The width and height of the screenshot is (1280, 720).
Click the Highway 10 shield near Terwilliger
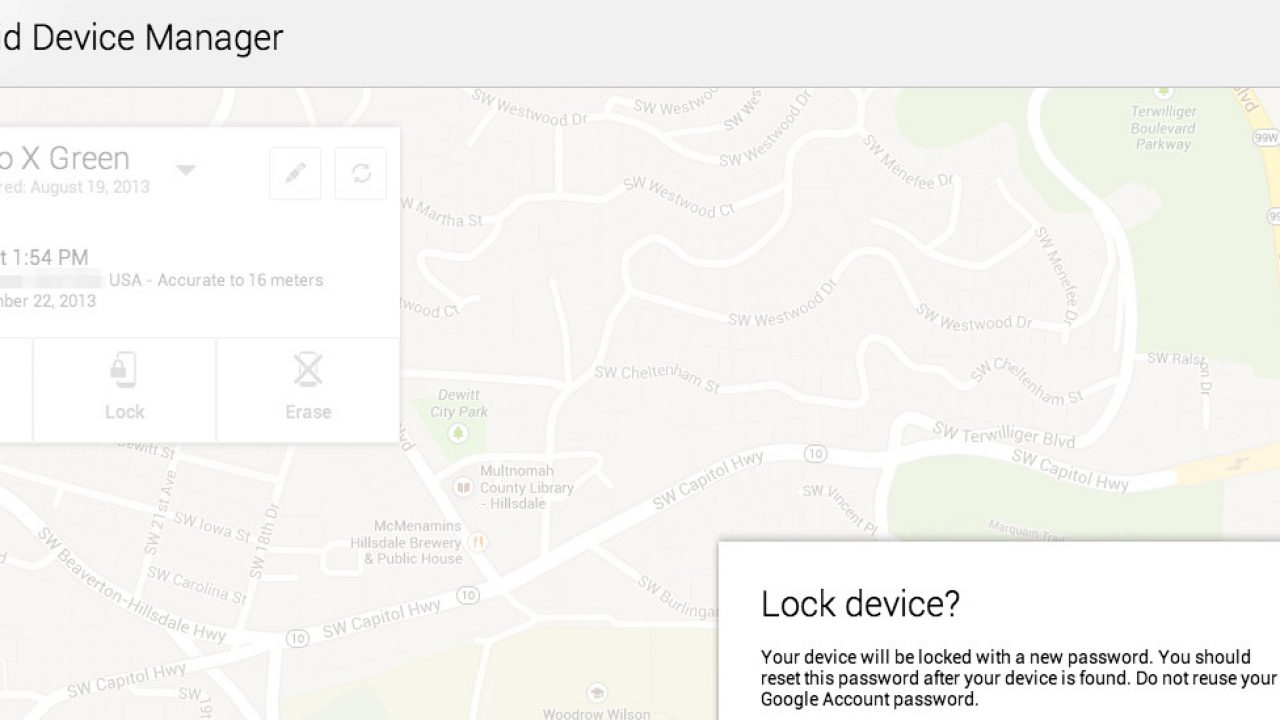(x=817, y=455)
